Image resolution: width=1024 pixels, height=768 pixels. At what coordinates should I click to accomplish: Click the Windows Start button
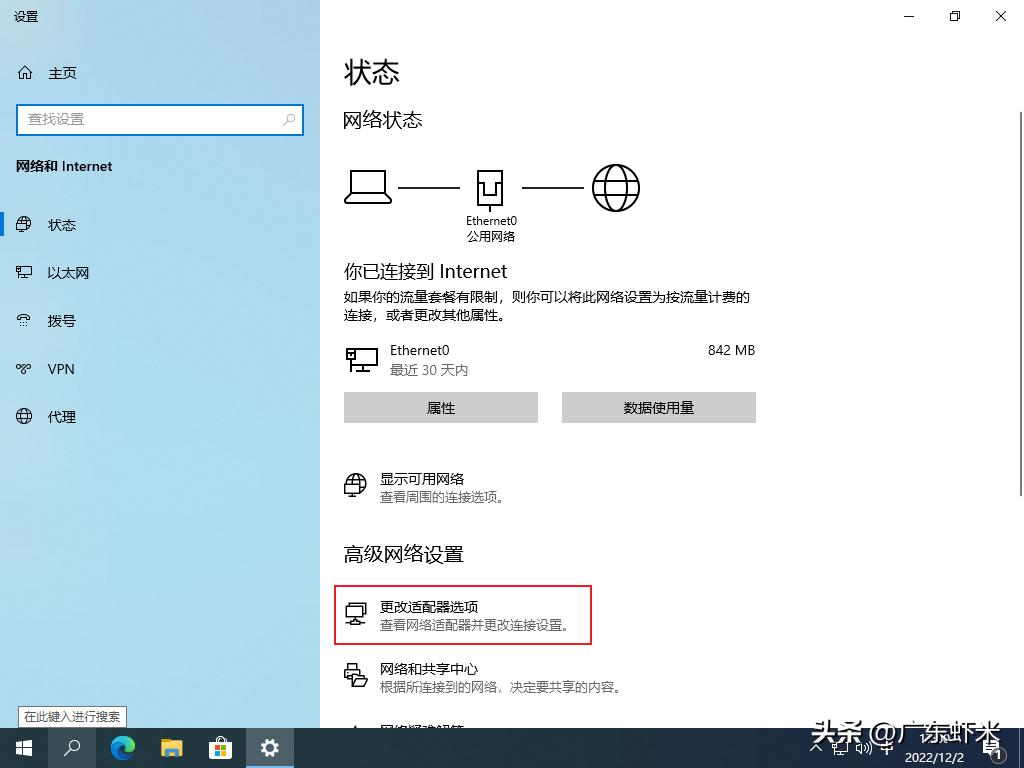point(23,747)
